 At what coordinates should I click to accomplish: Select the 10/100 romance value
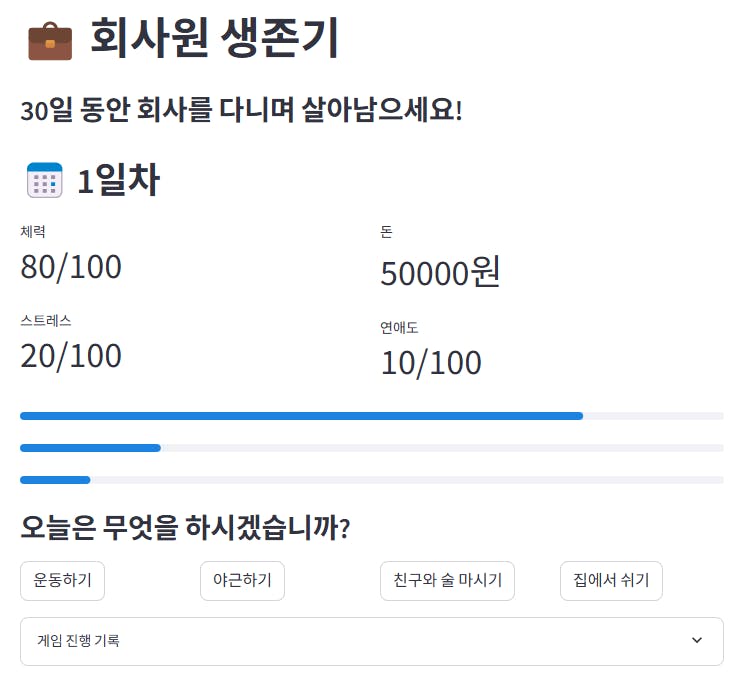pos(431,363)
